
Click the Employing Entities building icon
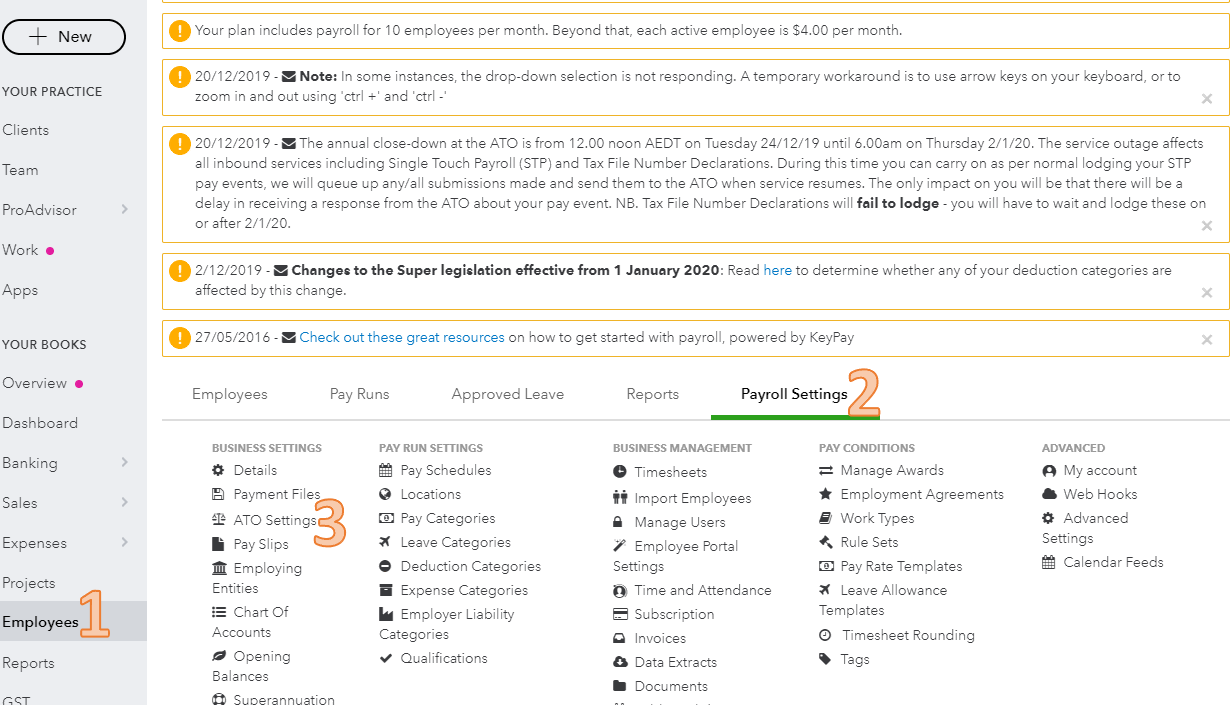tap(219, 568)
